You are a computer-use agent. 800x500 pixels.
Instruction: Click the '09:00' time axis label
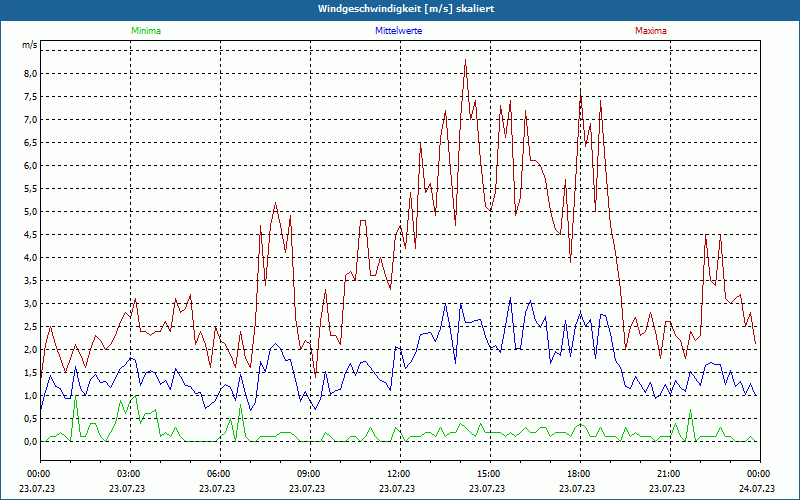click(307, 474)
